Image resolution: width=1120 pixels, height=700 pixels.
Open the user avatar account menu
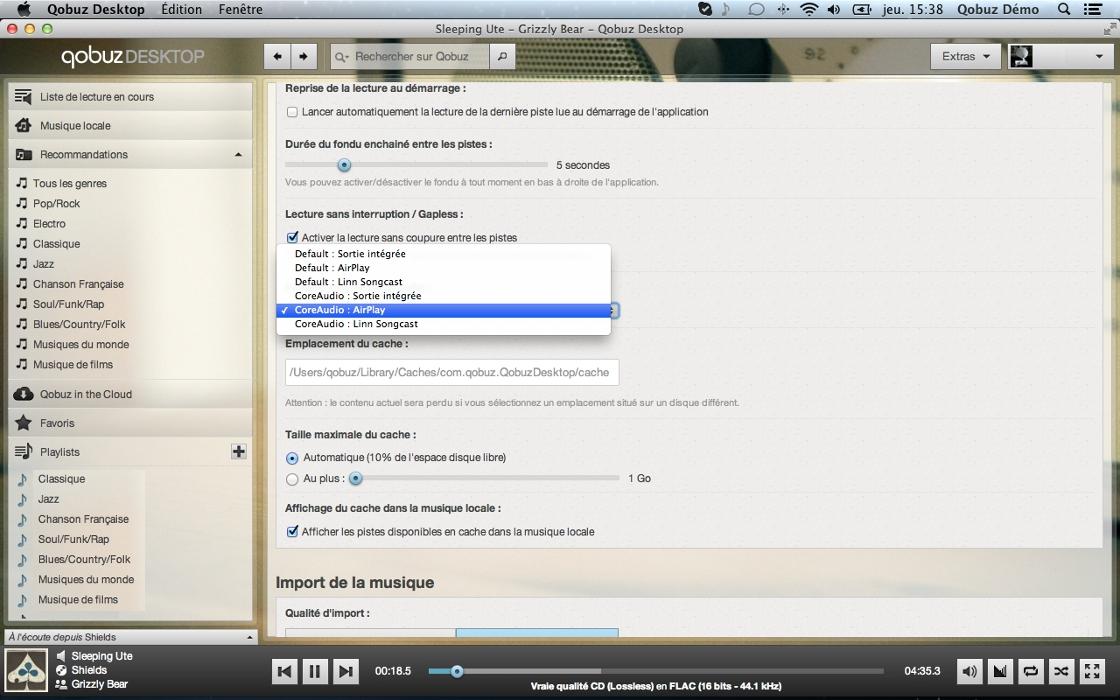click(1059, 56)
